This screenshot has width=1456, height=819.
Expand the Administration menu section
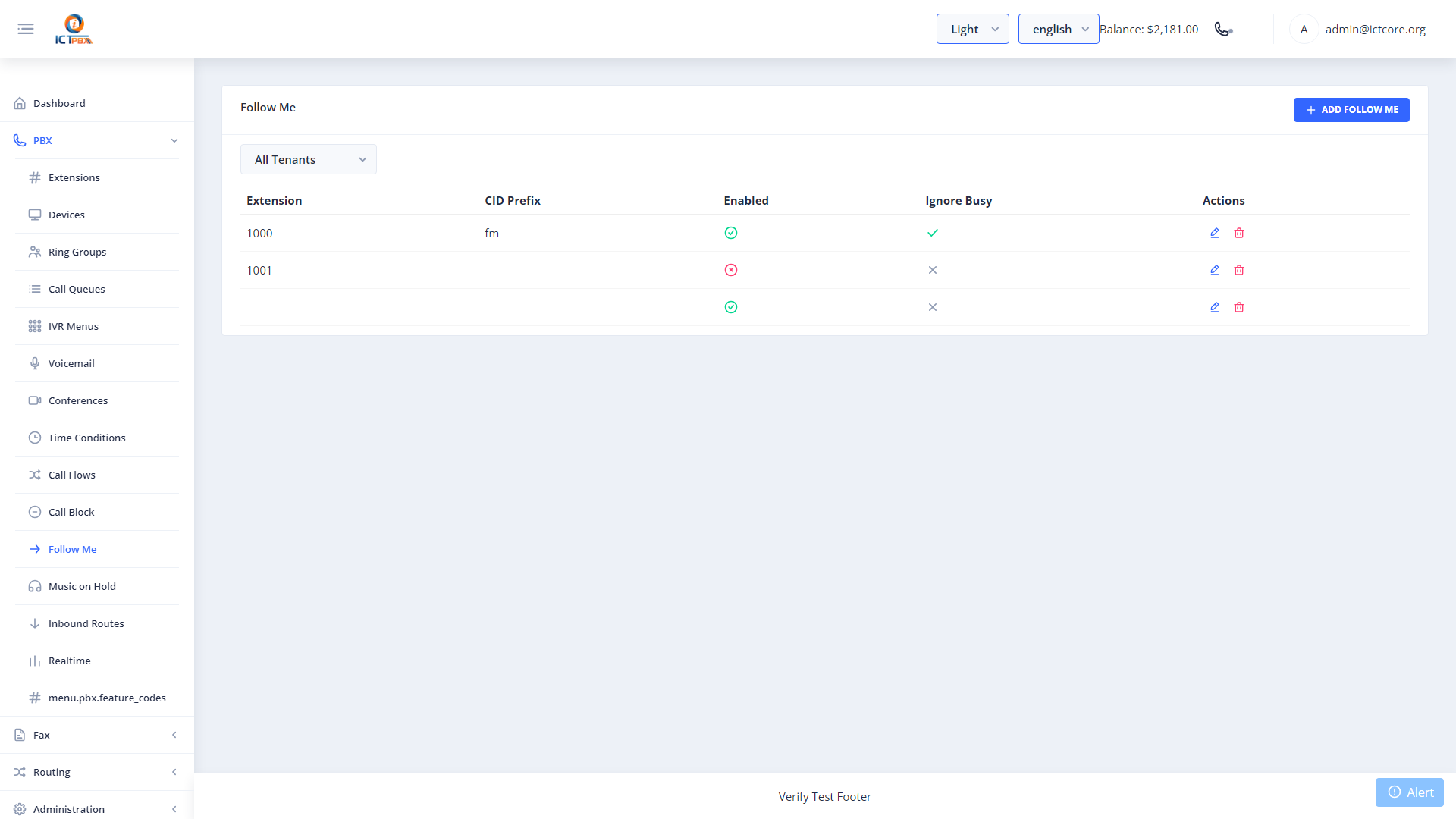(97, 808)
